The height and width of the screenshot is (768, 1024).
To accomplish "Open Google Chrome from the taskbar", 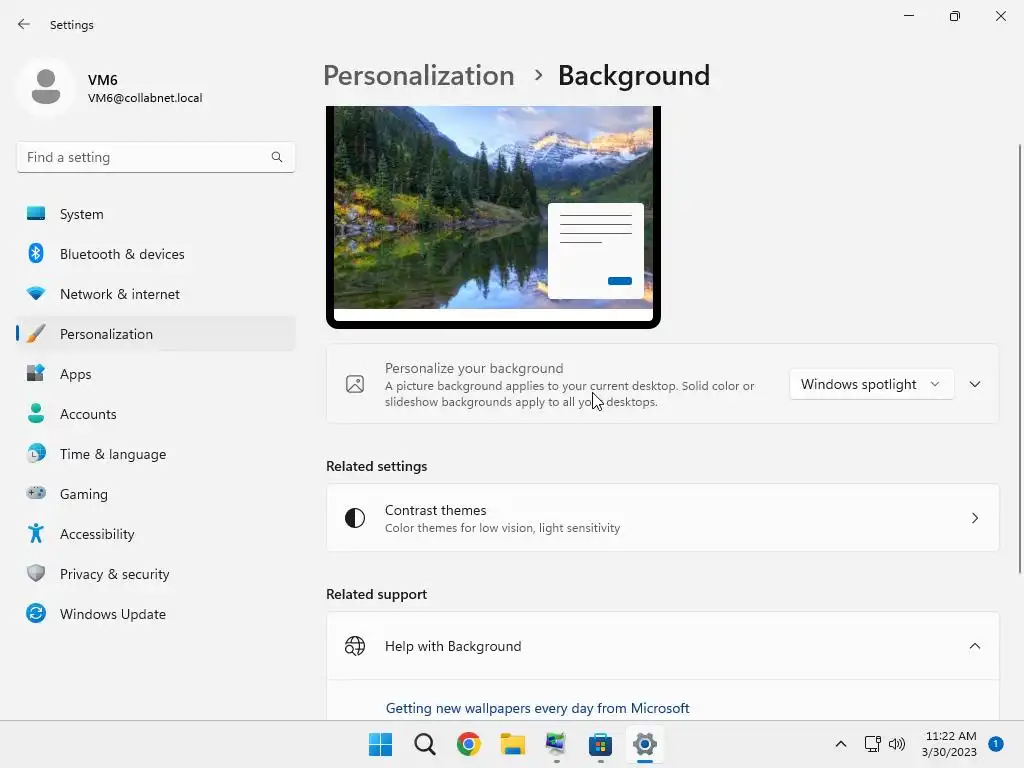I will point(468,744).
